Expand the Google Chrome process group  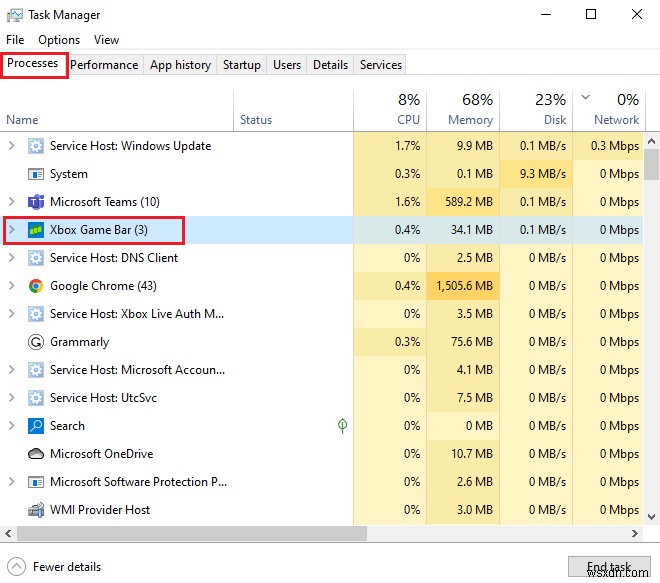tap(12, 286)
